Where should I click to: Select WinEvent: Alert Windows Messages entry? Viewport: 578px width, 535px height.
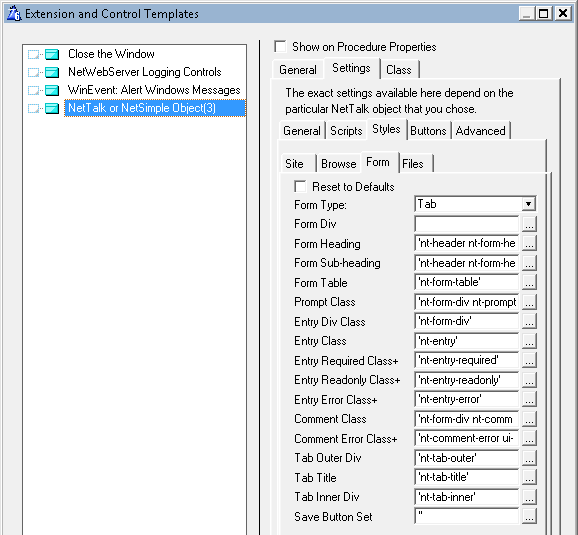pyautogui.click(x=154, y=90)
